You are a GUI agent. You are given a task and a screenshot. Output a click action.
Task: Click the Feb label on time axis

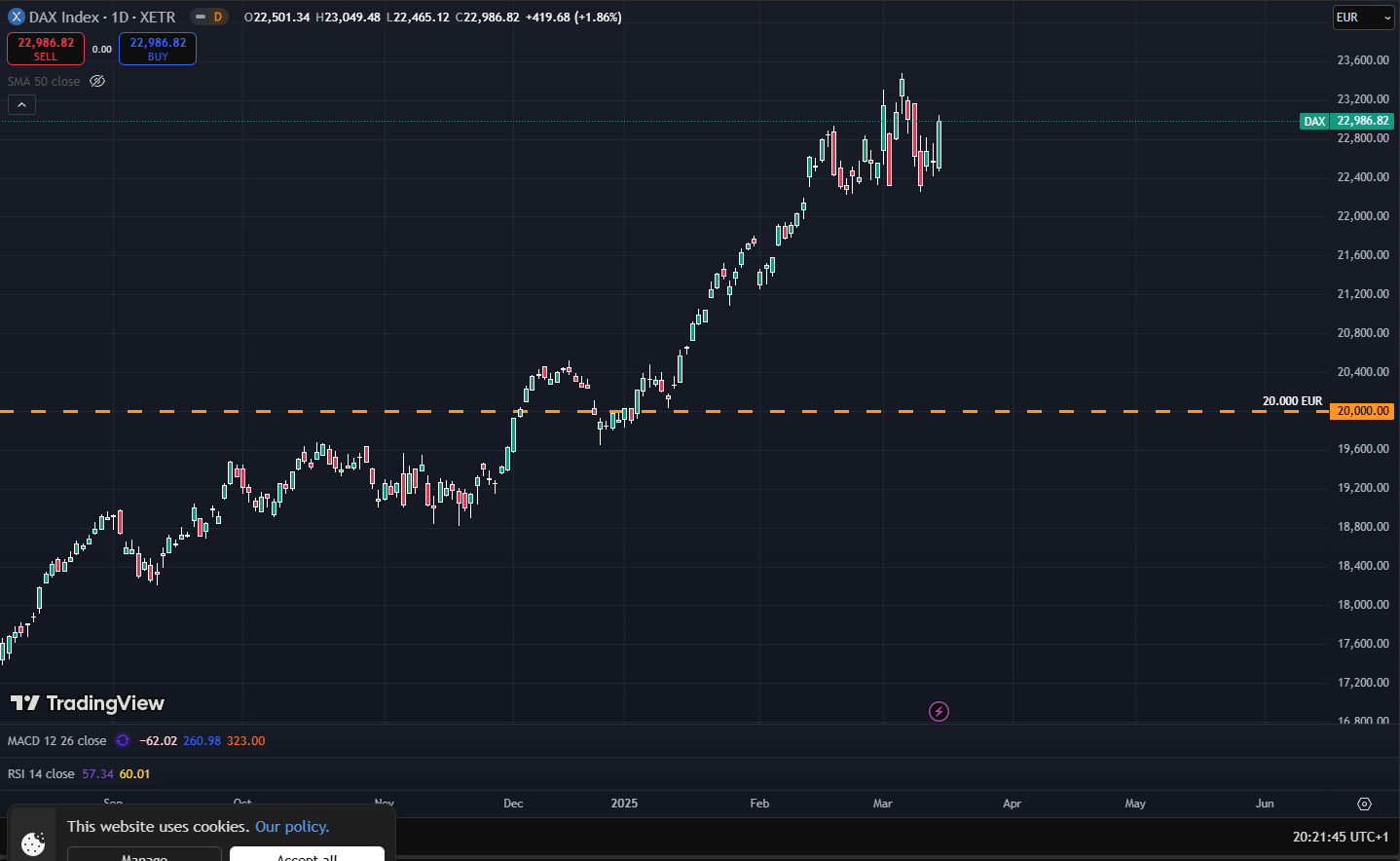(759, 804)
